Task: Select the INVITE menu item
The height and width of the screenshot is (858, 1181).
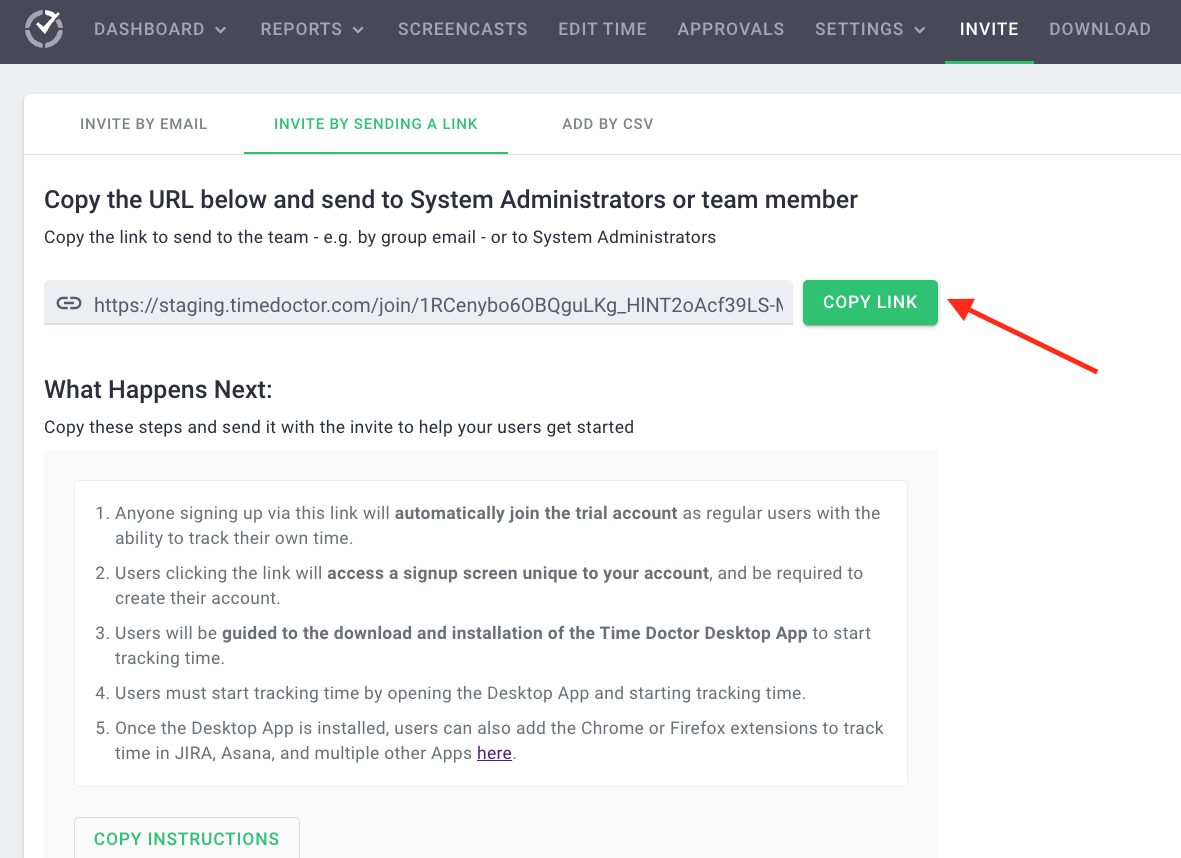Action: 988,29
